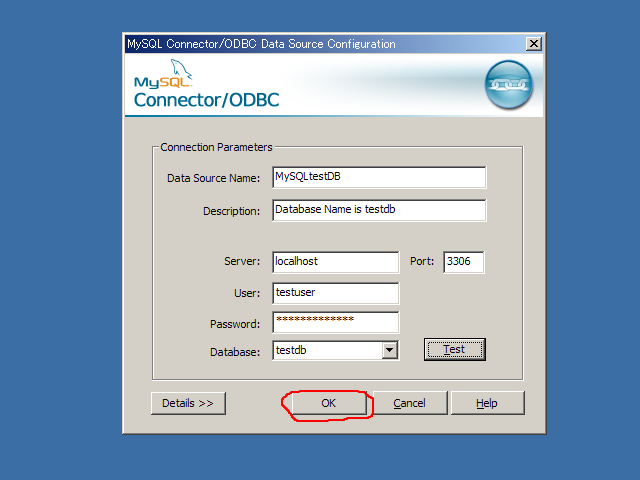Focus the Data Source Name field

coord(379,177)
